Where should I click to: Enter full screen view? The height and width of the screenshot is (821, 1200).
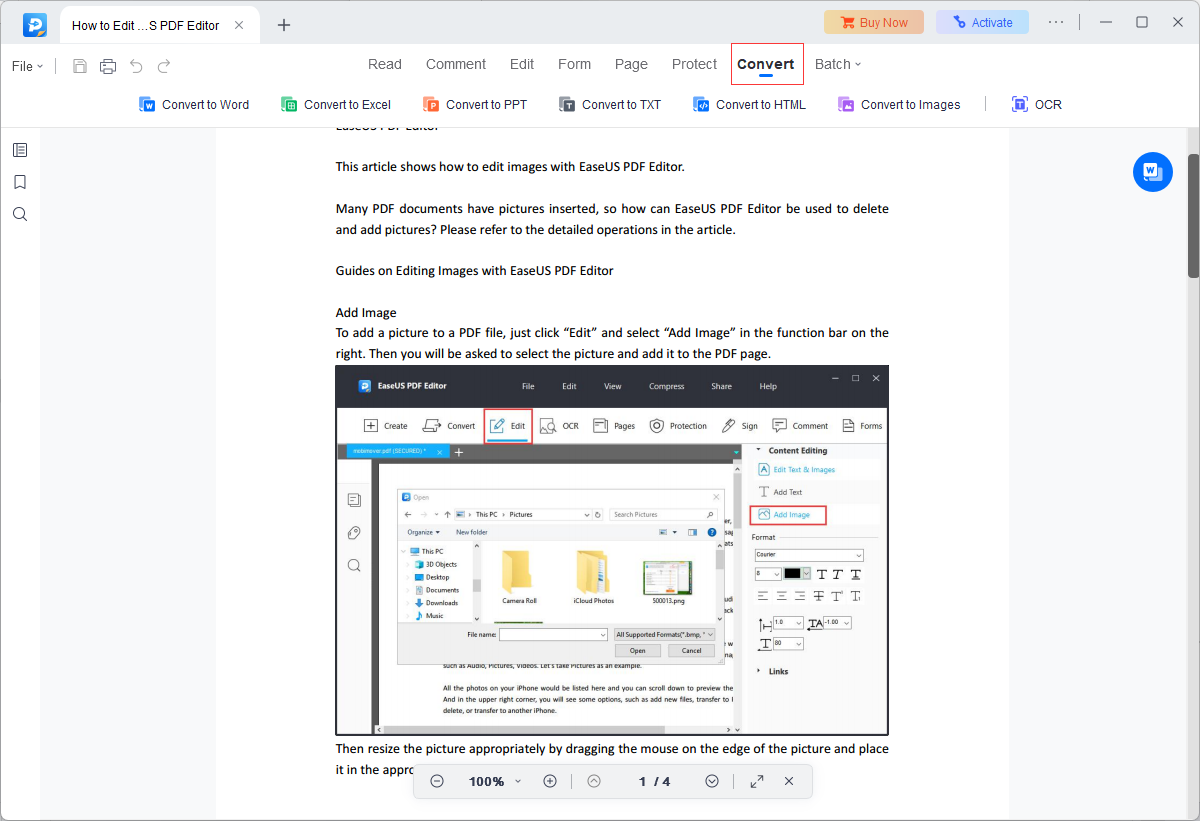click(757, 781)
